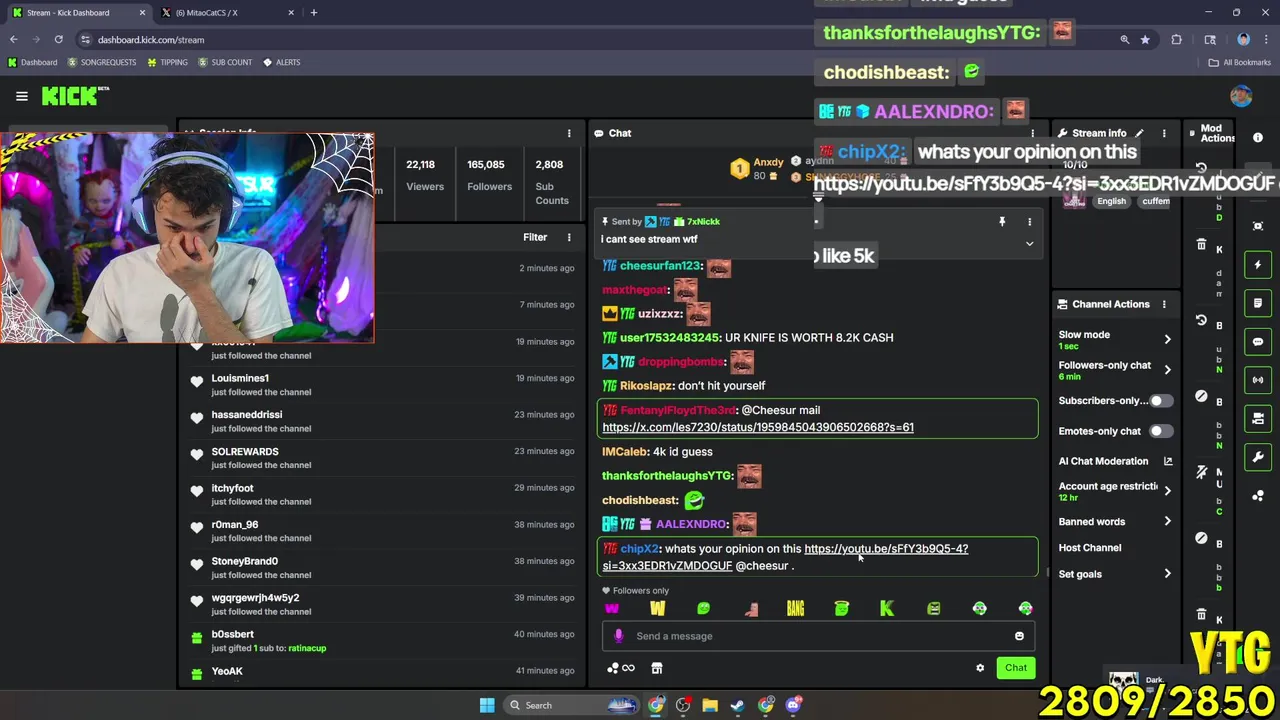The height and width of the screenshot is (720, 1280).
Task: Expand Banned words settings
Action: (1167, 522)
